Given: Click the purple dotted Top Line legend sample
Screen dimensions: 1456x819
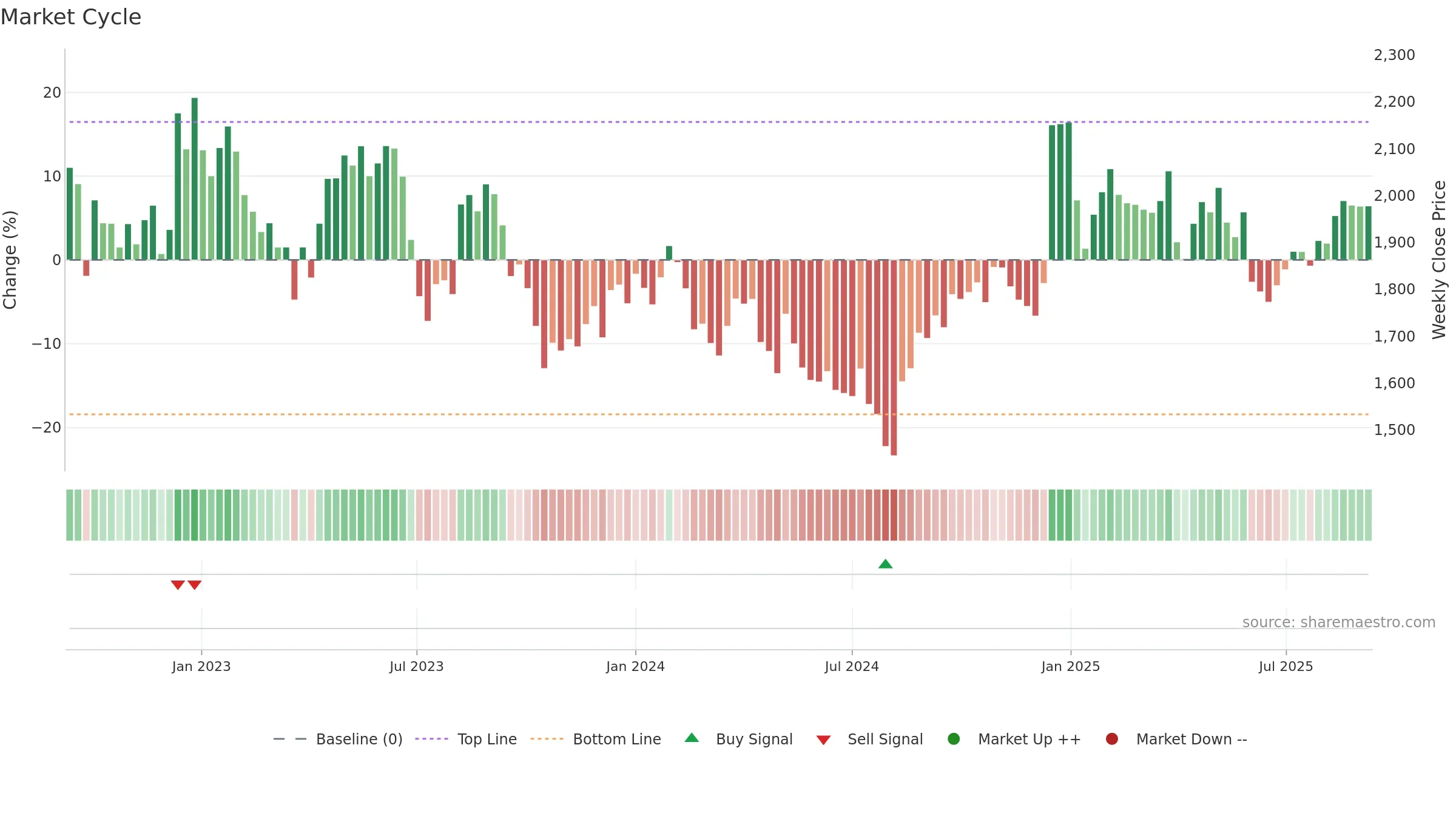Looking at the screenshot, I should point(431,739).
